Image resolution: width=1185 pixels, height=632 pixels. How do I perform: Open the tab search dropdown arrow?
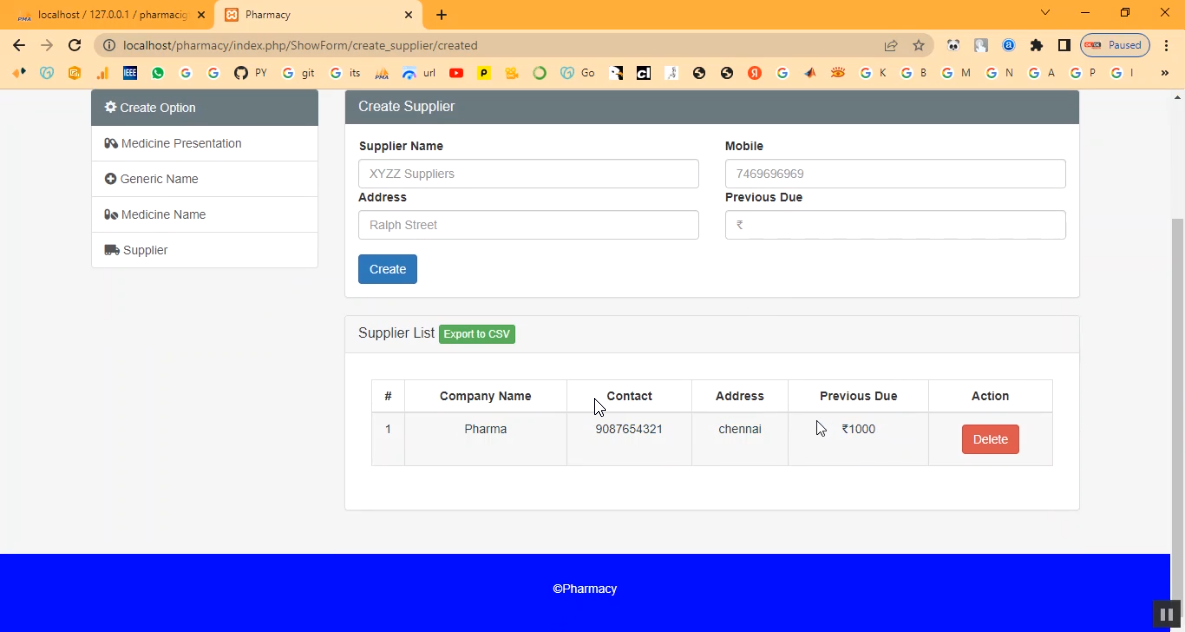pos(1045,13)
